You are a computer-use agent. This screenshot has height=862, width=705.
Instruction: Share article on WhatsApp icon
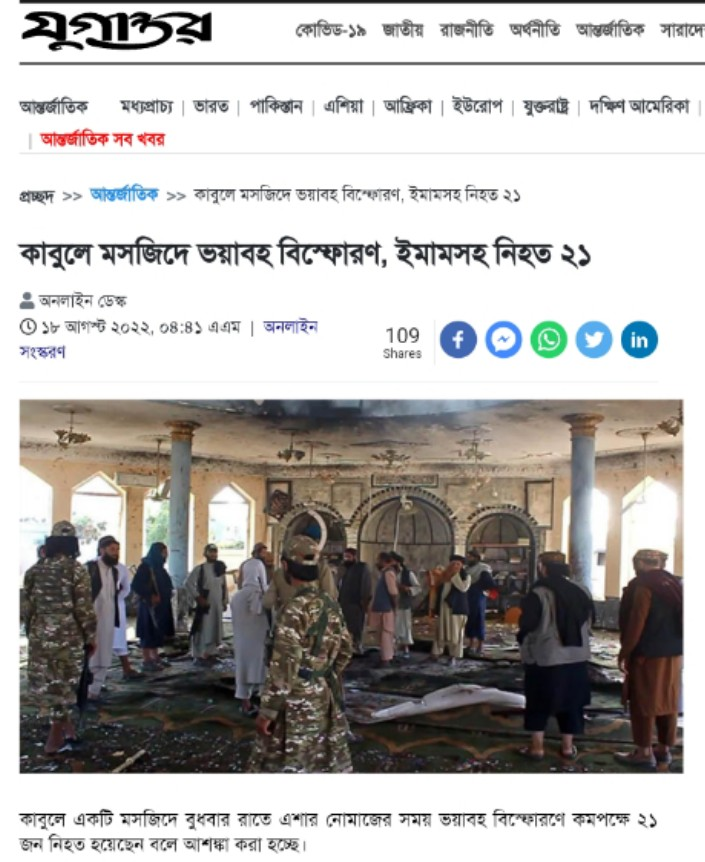549,340
